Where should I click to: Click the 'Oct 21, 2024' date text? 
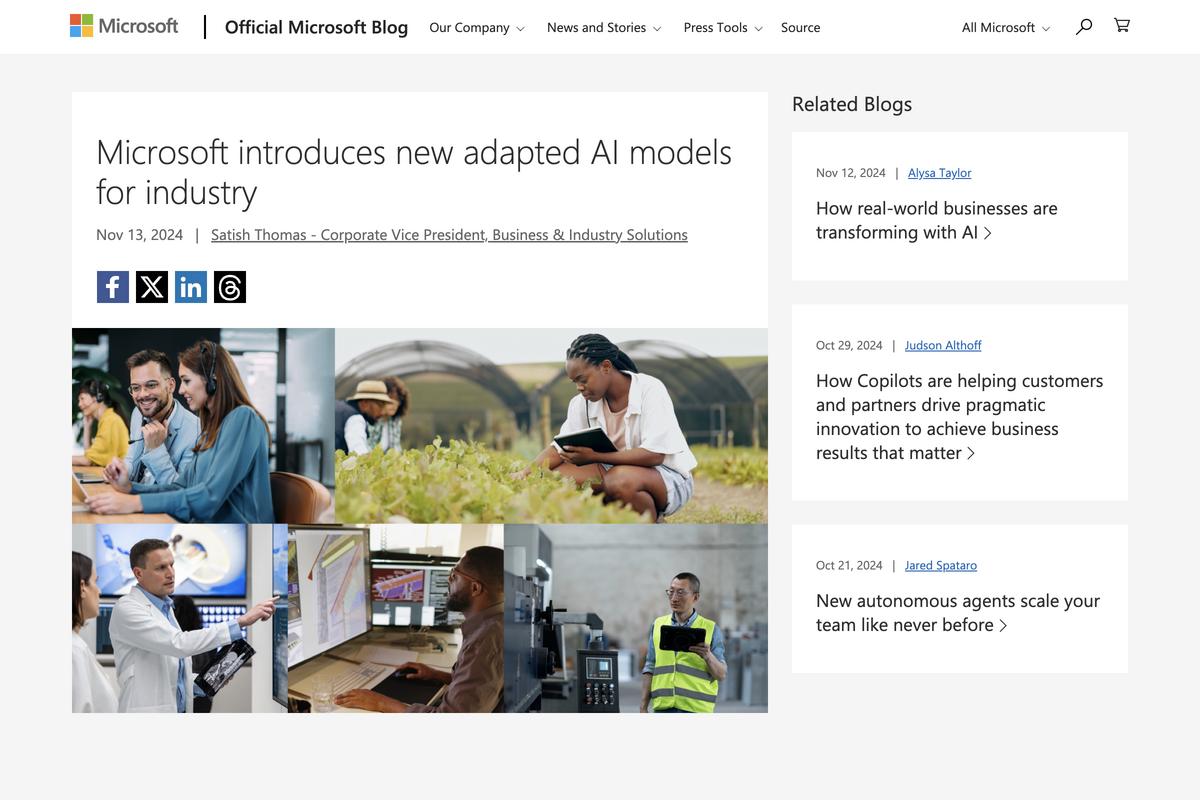point(849,565)
